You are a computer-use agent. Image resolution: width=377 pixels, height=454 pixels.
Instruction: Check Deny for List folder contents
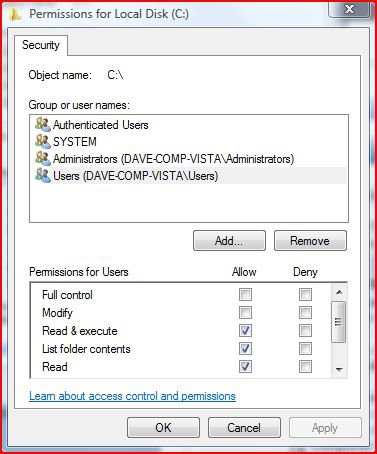305,349
